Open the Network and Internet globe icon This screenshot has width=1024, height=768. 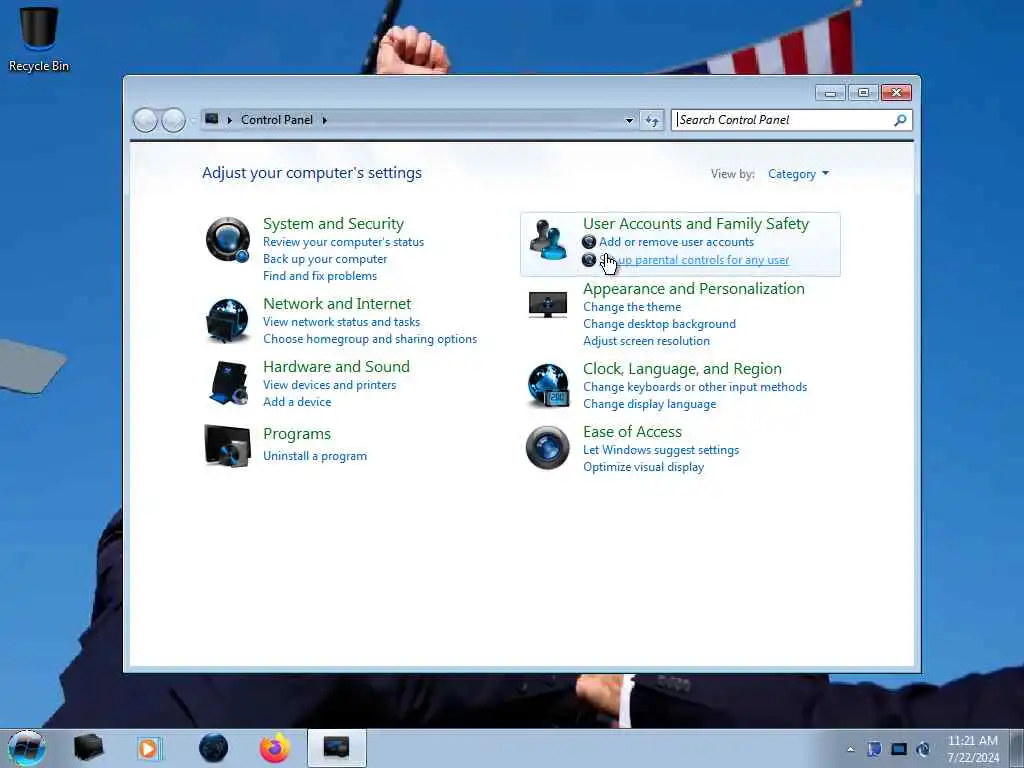coord(227,321)
